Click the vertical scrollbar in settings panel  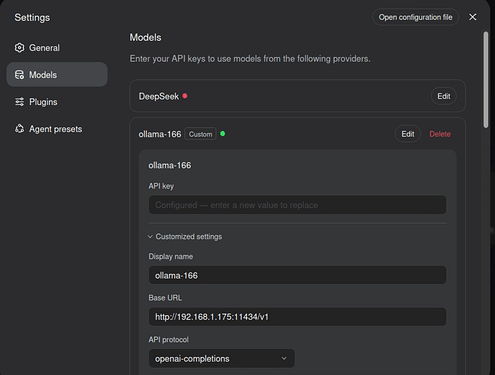[x=486, y=80]
